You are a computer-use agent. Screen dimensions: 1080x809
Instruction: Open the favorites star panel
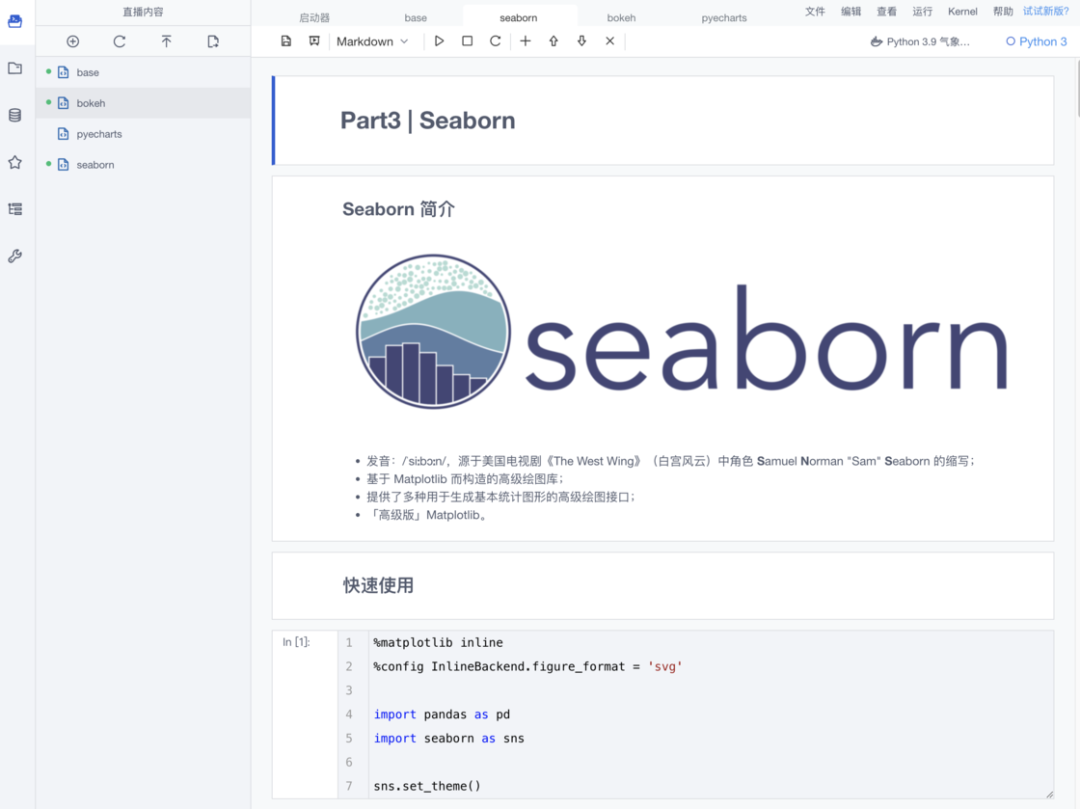click(15, 162)
